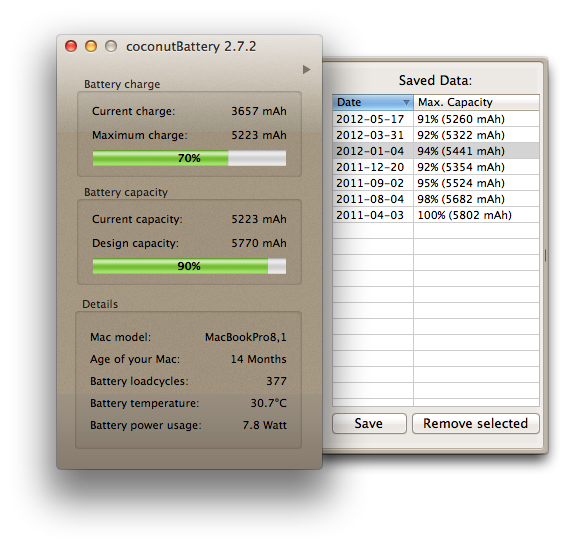Click the coconutBattery 2.7.2 title bar
Screen dimensions: 564x548
tap(191, 47)
